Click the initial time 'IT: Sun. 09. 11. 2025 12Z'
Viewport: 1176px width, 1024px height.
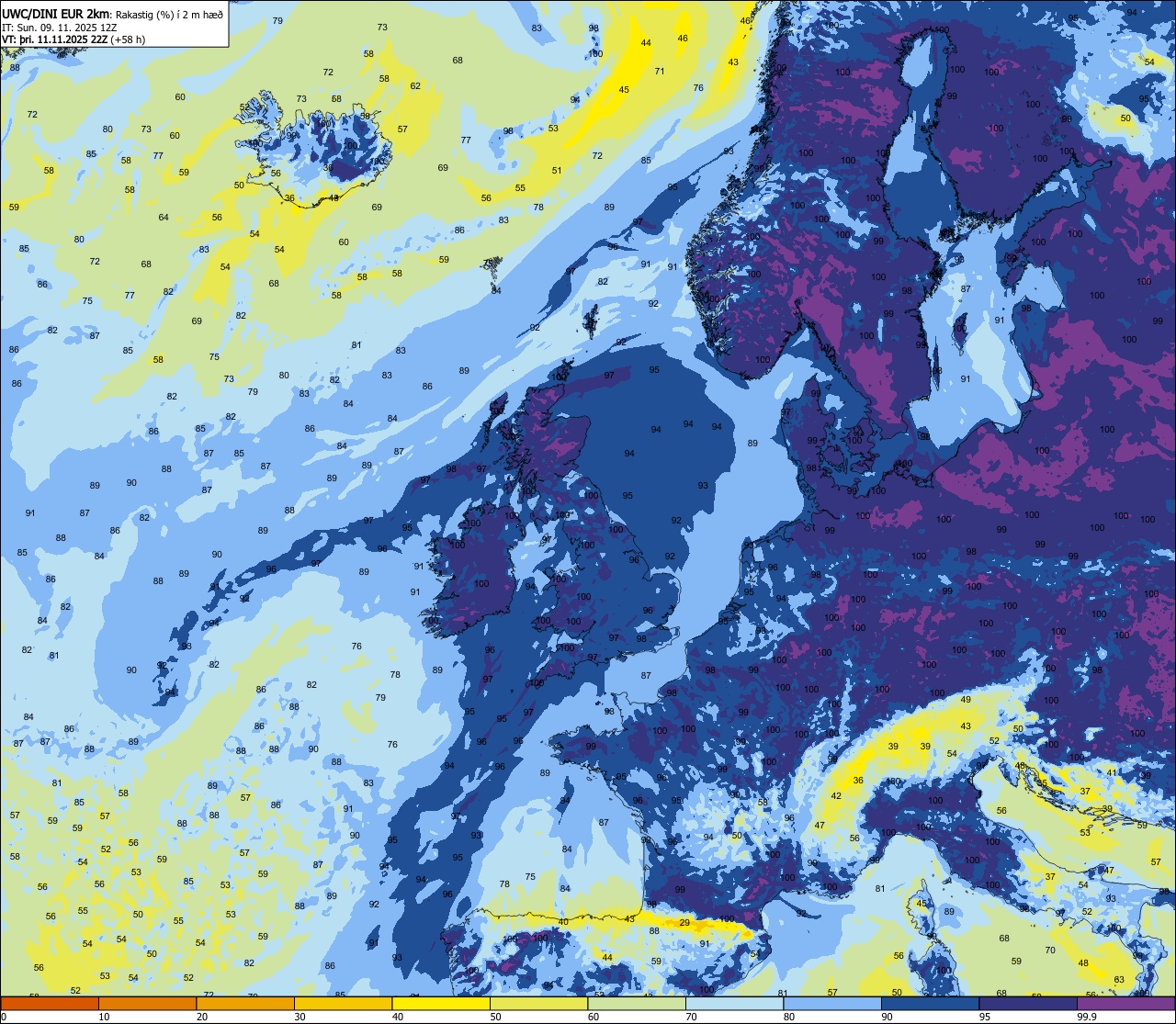tap(60, 27)
